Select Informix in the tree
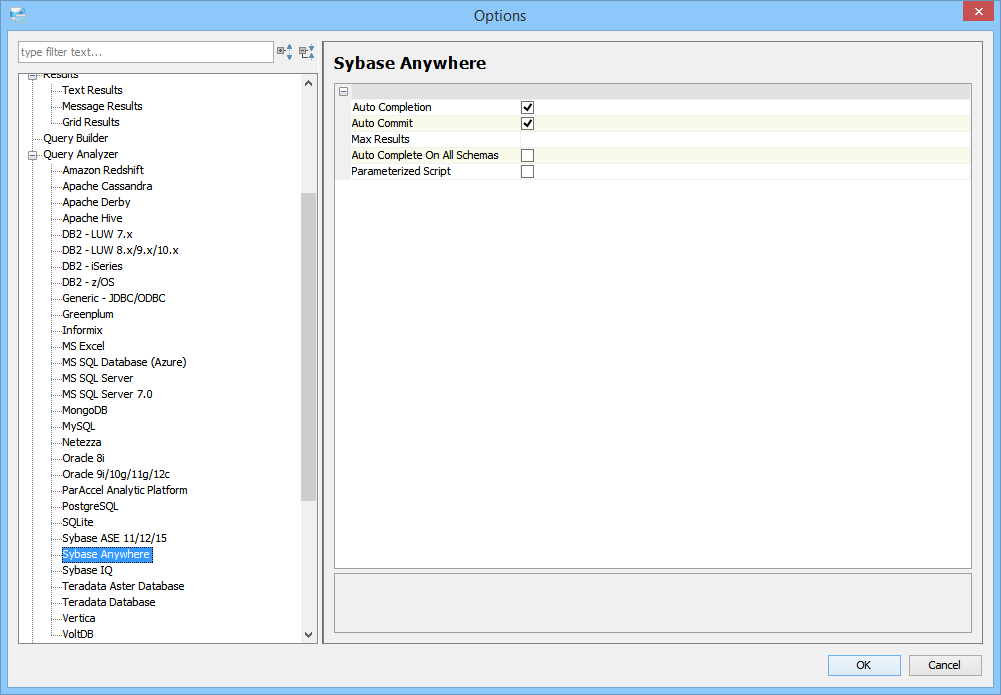1001x695 pixels. [82, 330]
